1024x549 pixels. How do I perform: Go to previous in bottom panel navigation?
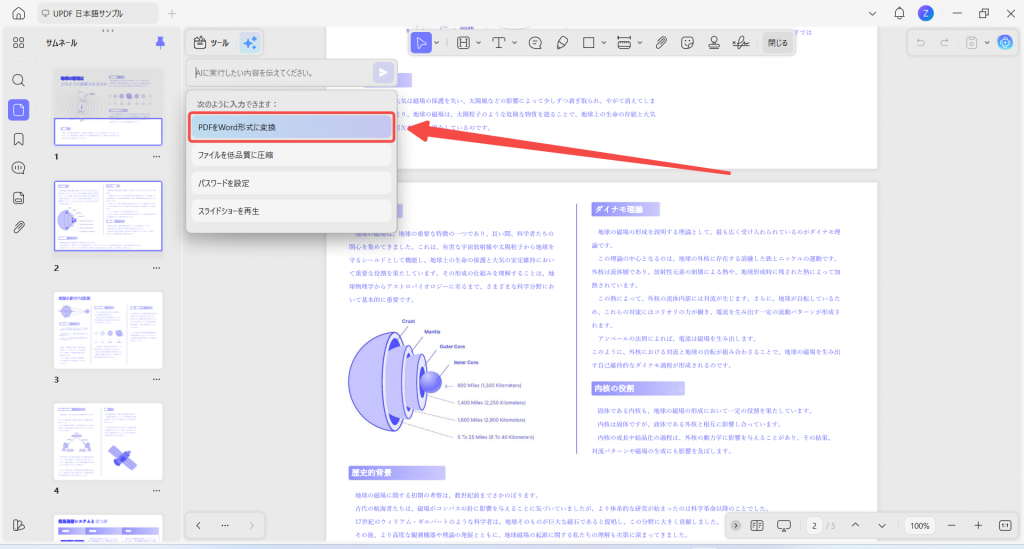[199, 525]
